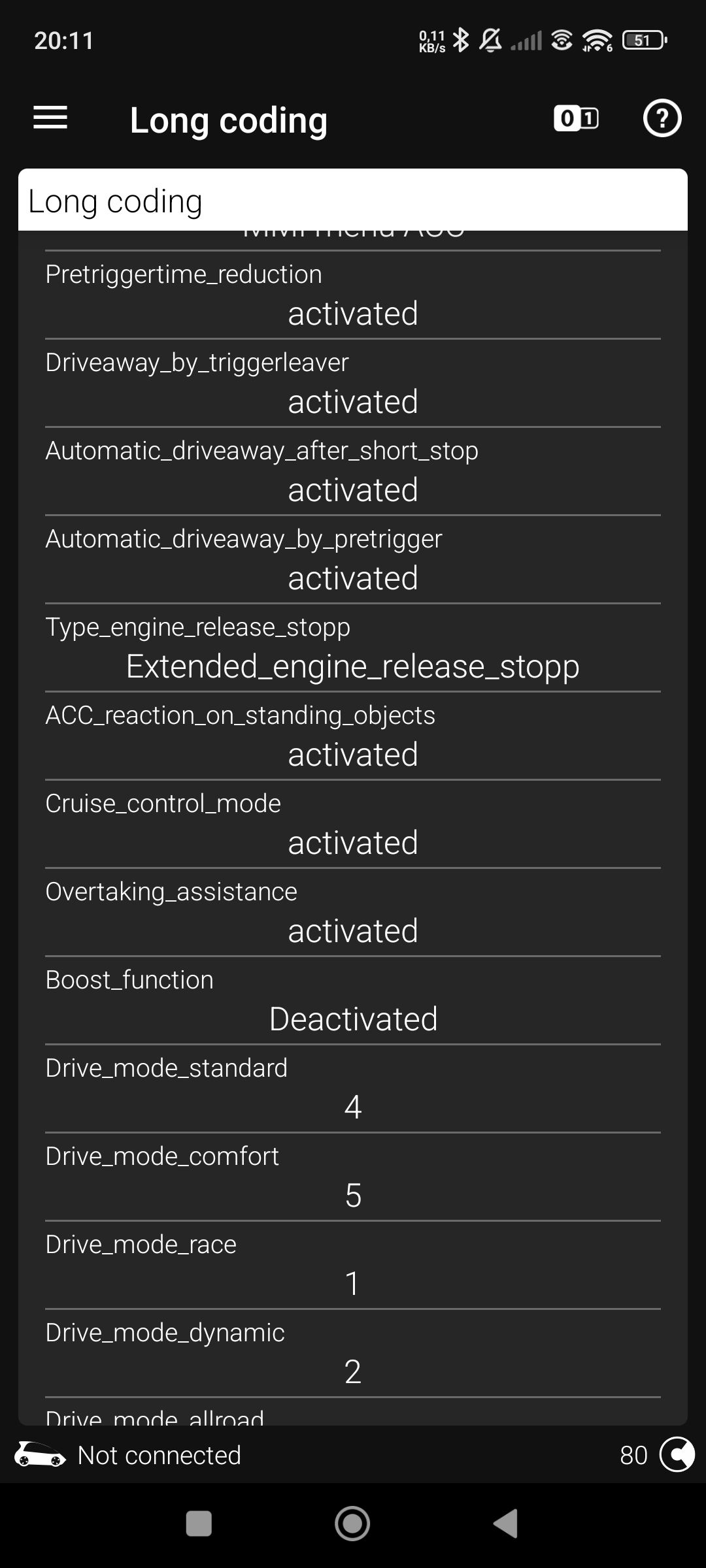Tap the Long coding white header field
The width and height of the screenshot is (706, 1568).
click(353, 200)
